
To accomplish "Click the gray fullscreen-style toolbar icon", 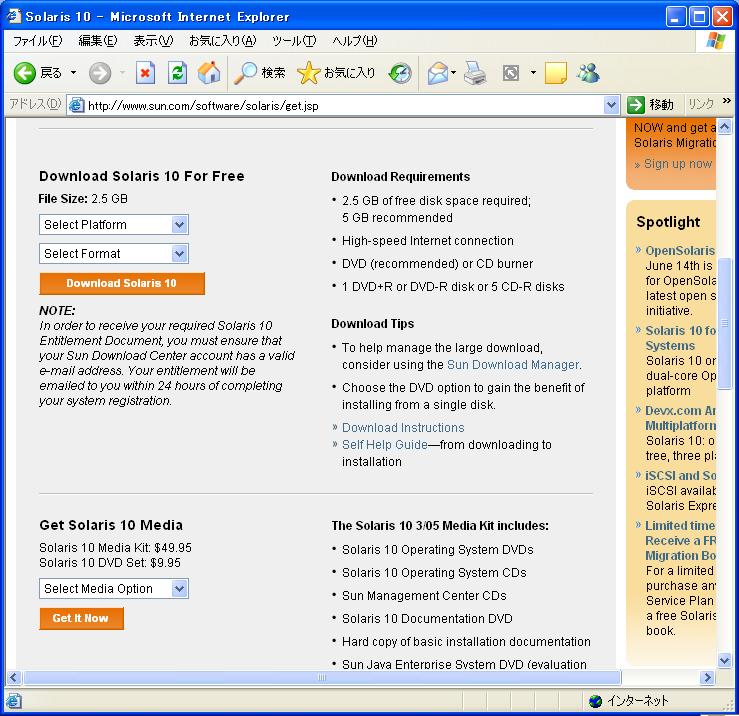I will [x=511, y=73].
